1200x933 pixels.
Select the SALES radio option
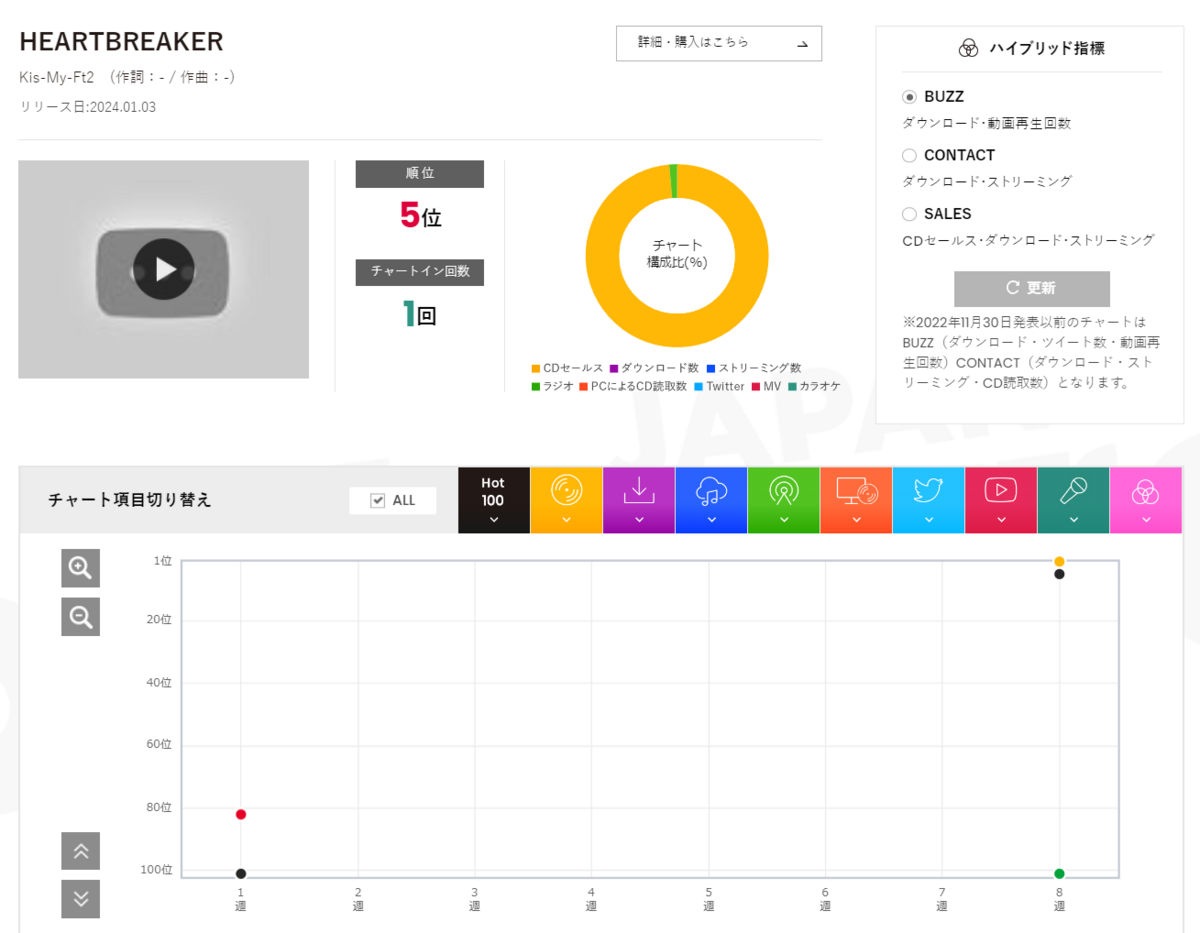click(x=909, y=213)
